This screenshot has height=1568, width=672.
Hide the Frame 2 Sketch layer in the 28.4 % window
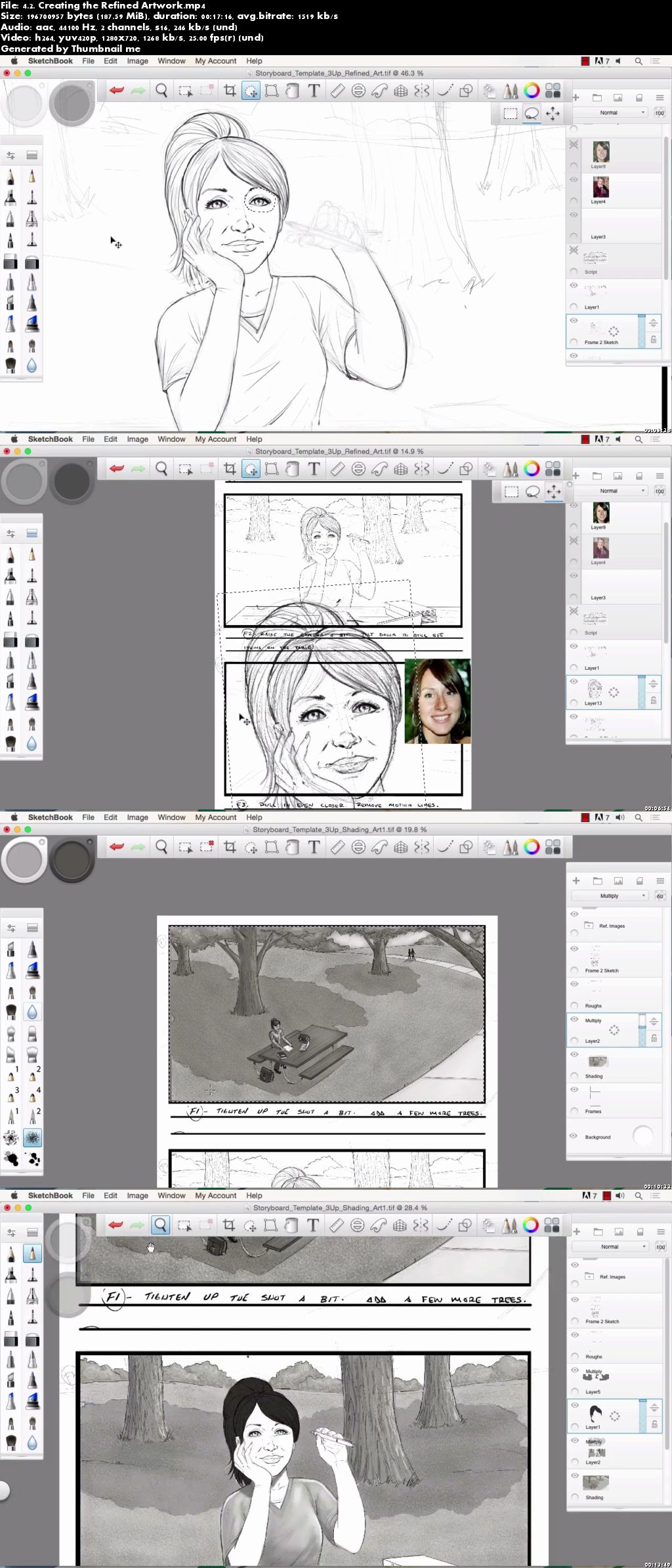click(x=575, y=1300)
